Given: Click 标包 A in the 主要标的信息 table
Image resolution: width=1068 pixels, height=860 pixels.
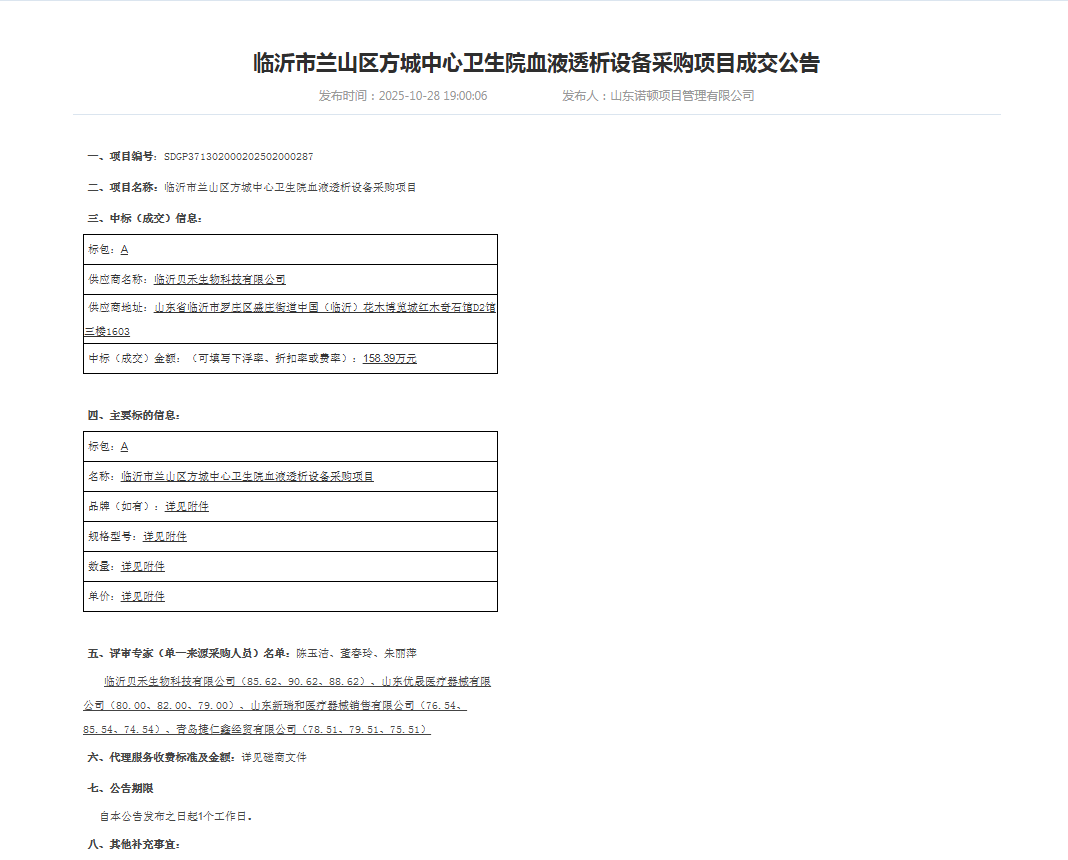Looking at the screenshot, I should (x=125, y=447).
